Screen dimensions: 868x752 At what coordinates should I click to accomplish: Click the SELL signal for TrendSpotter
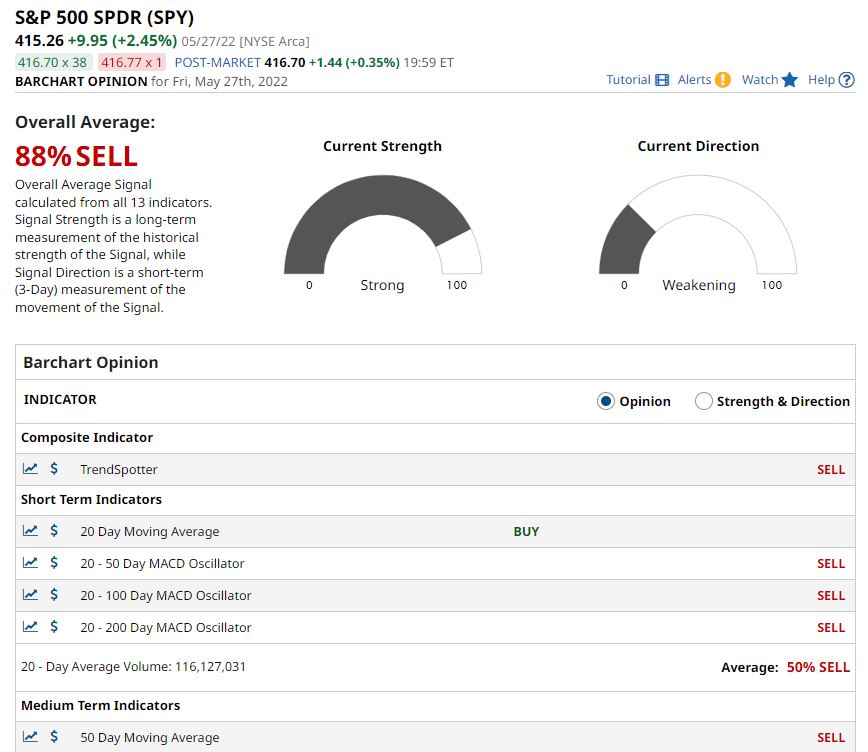[x=831, y=468]
